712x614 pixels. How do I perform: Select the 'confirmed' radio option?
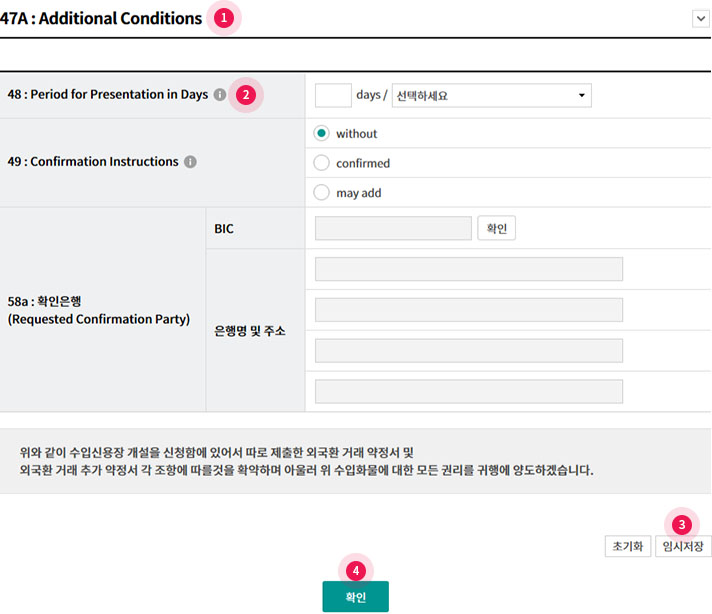321,163
